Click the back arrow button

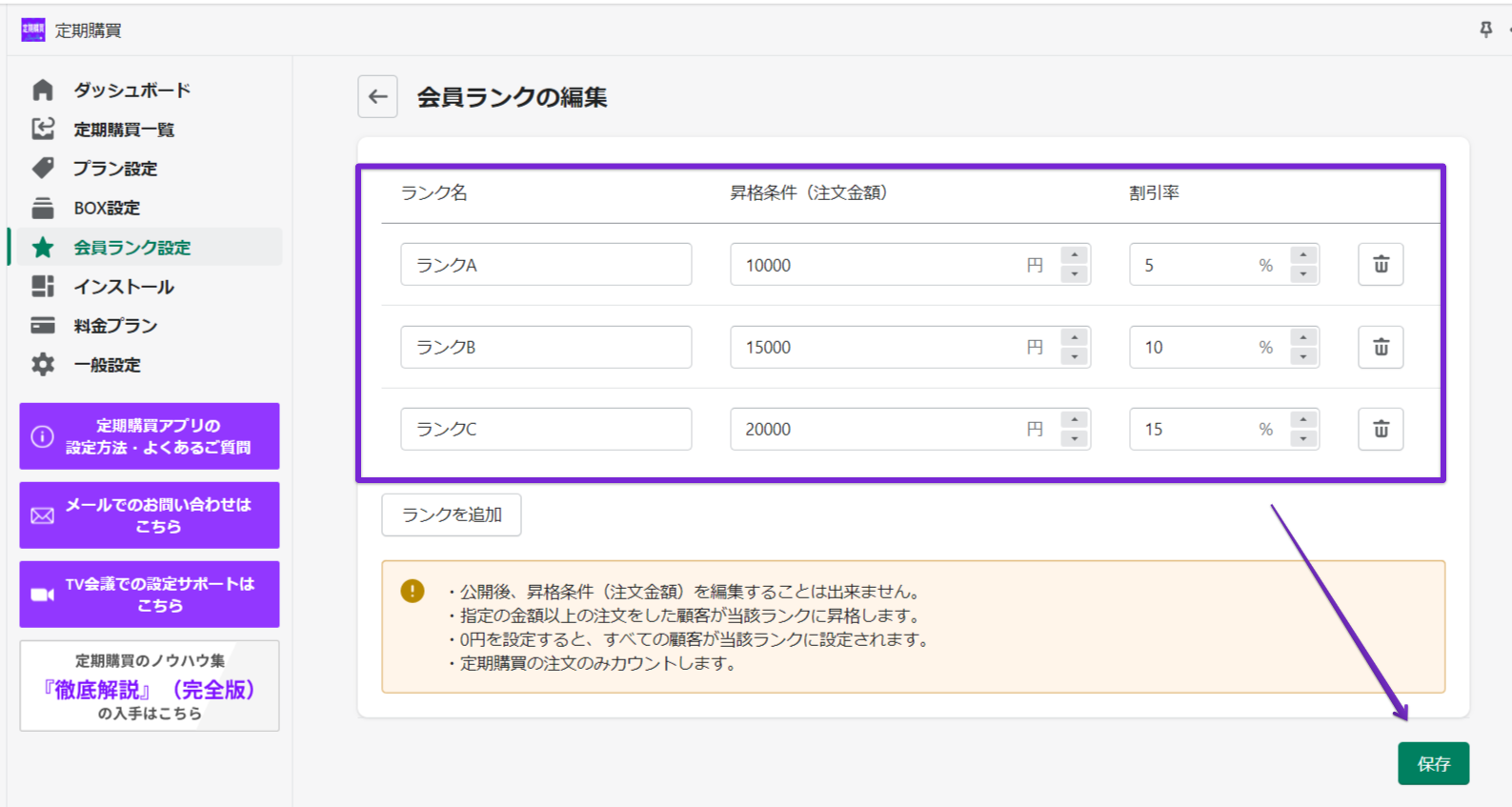pos(377,97)
